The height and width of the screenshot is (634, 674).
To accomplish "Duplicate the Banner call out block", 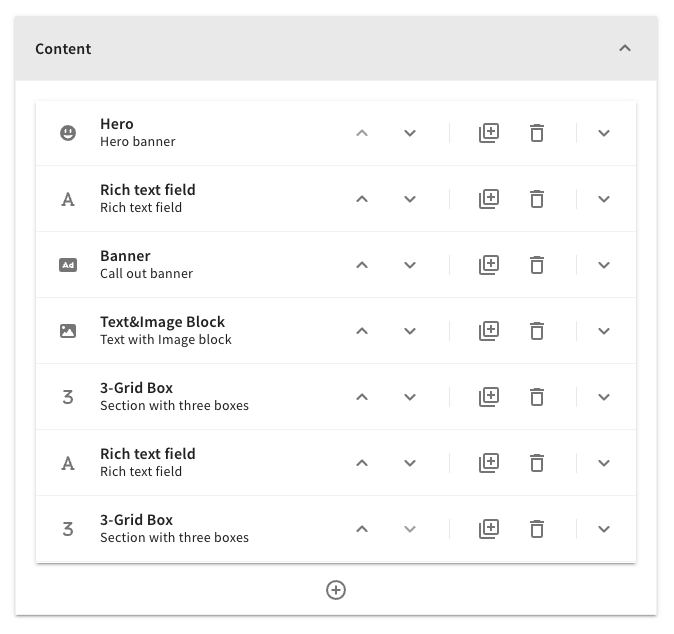I will click(488, 265).
